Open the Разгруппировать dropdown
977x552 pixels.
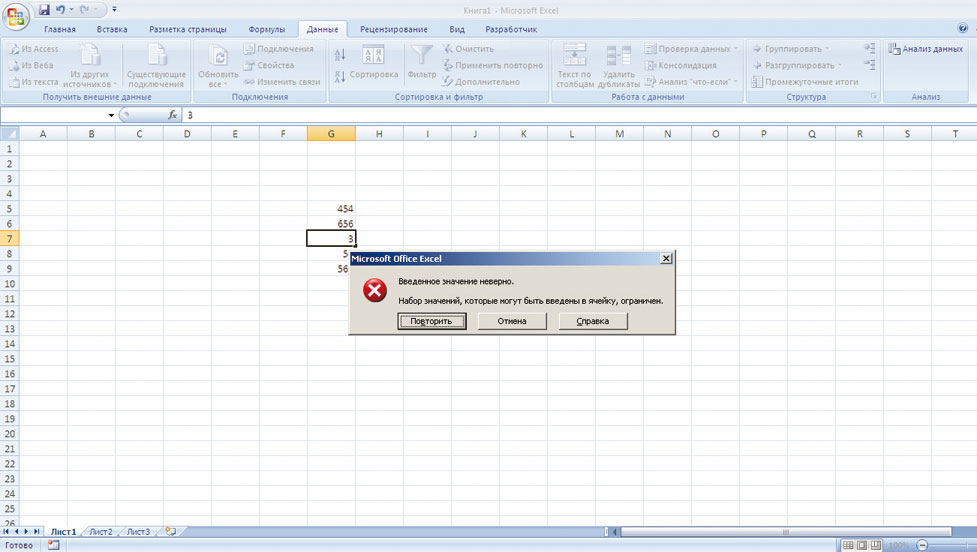(797, 65)
